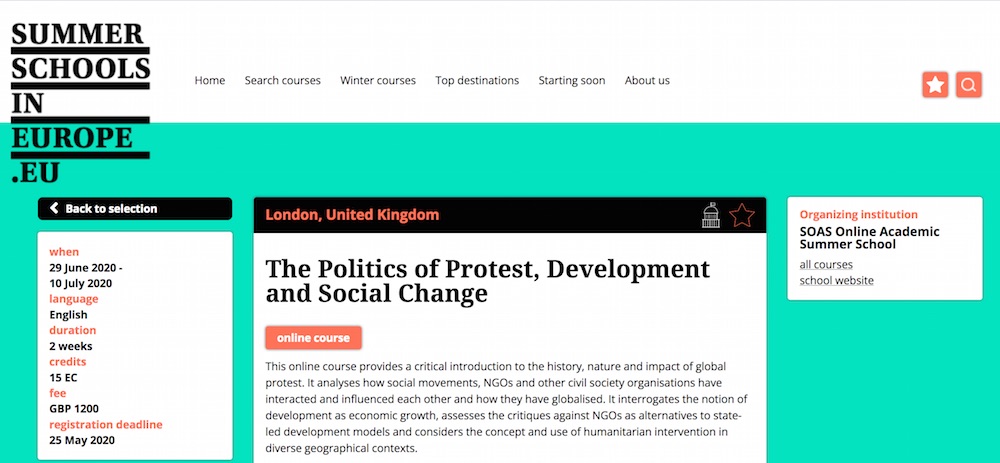Select Winter courses in navigation

378,81
